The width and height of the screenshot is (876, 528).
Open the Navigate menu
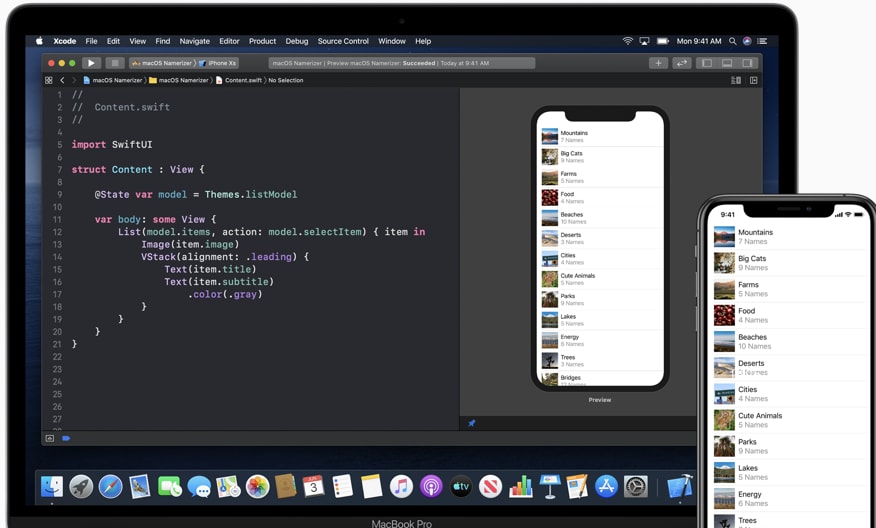[194, 41]
